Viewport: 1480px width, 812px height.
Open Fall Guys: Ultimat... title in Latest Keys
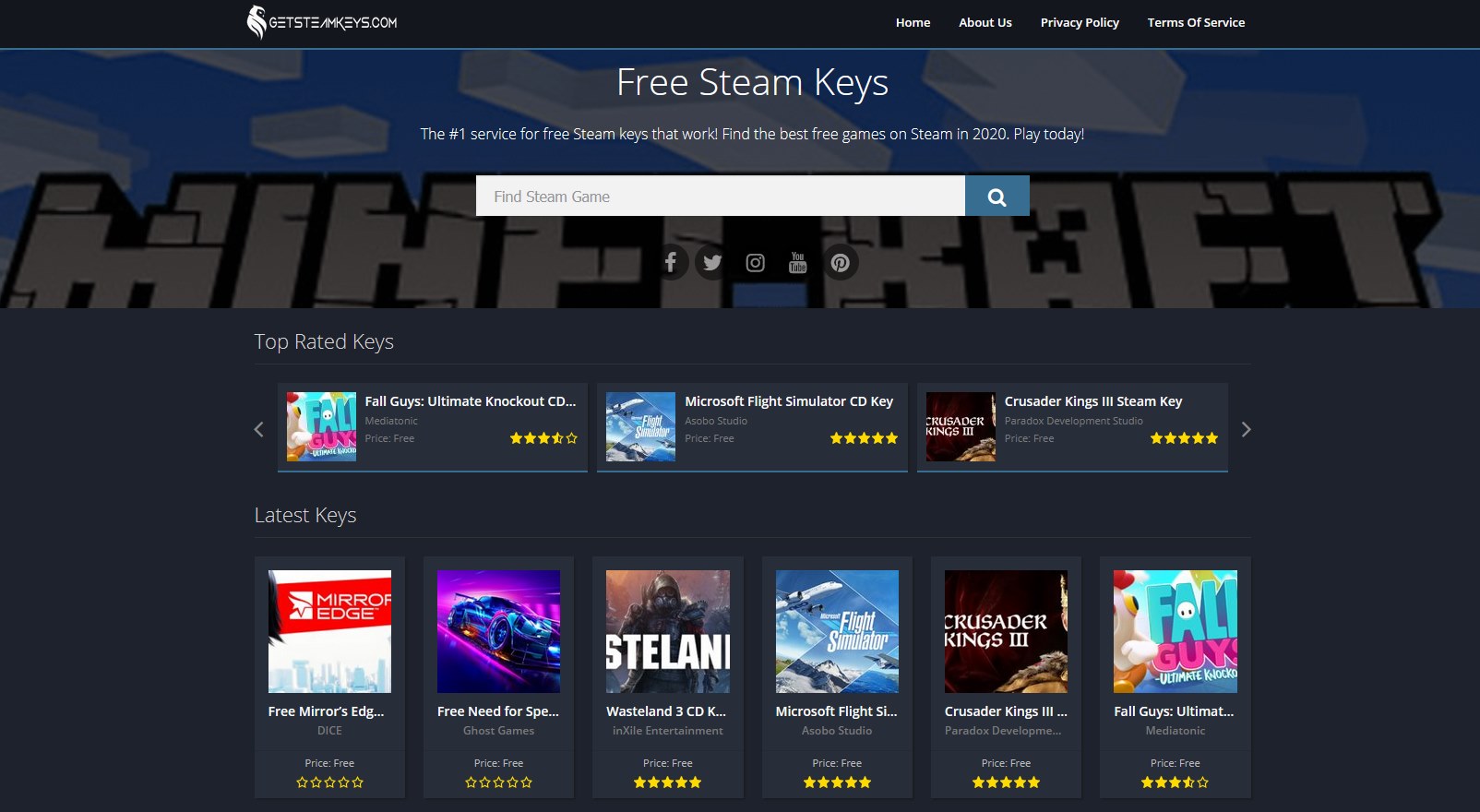pos(1174,711)
